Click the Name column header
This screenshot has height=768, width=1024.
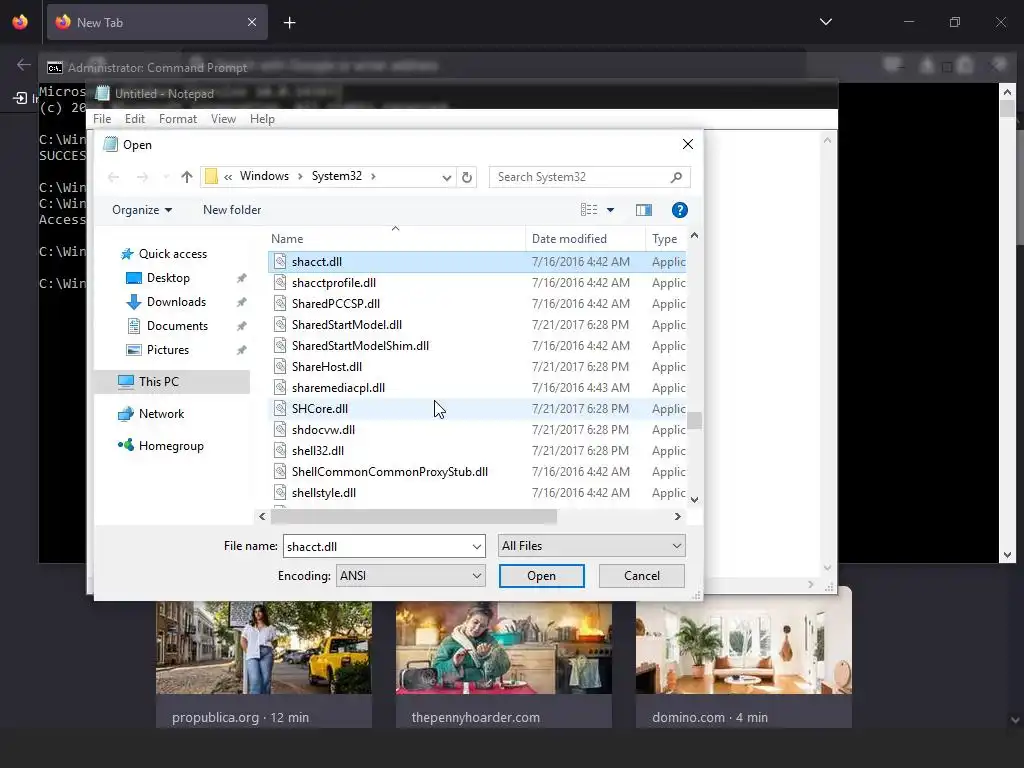coord(396,239)
